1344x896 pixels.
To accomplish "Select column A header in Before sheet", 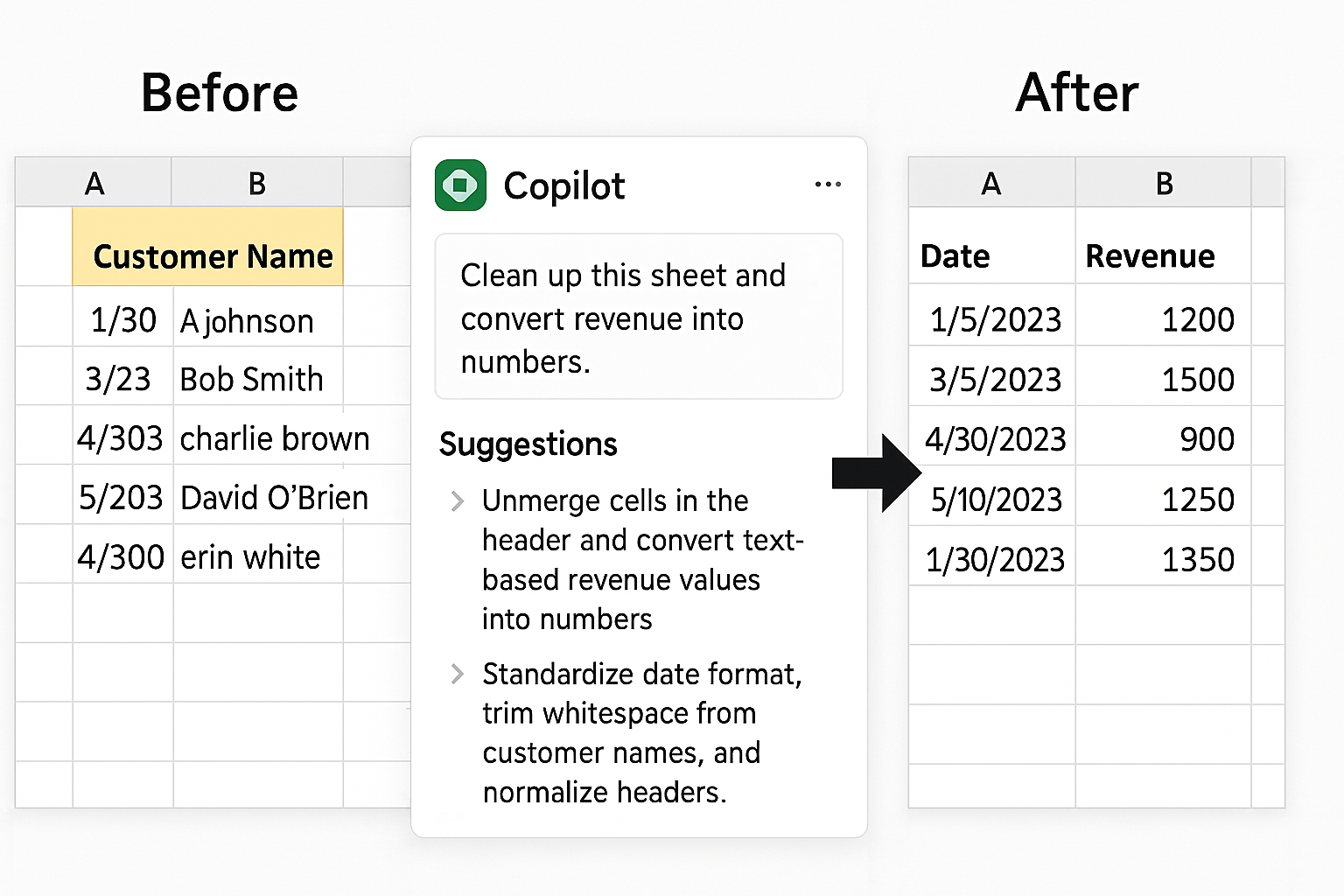I will pos(94,183).
